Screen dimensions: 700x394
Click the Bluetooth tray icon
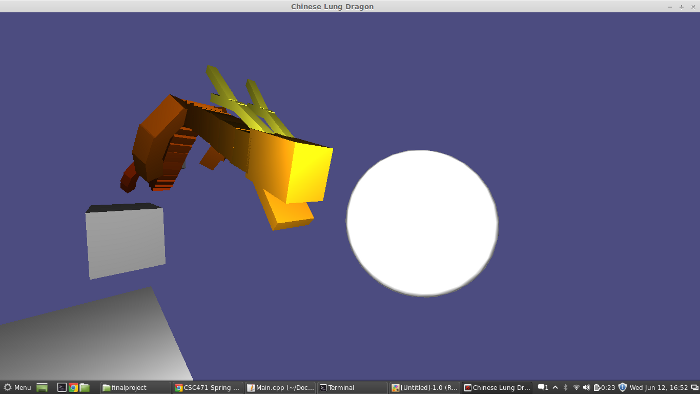coord(565,387)
